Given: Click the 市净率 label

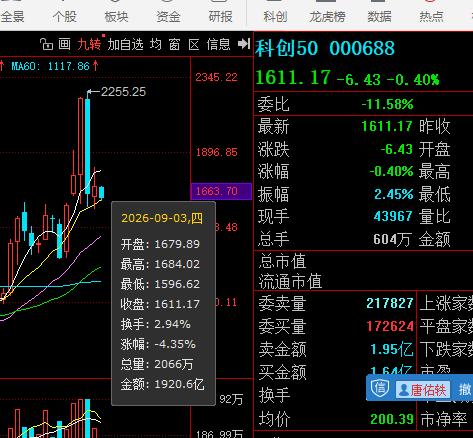Looking at the screenshot, I should click(x=444, y=420).
